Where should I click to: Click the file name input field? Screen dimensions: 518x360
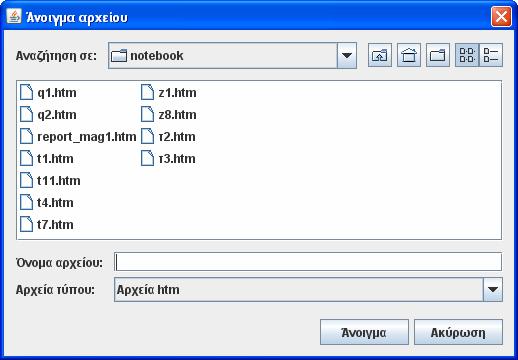(x=308, y=262)
